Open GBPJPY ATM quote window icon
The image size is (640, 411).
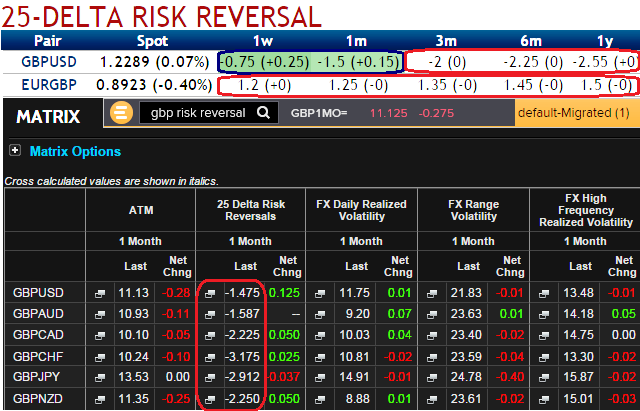[100, 378]
